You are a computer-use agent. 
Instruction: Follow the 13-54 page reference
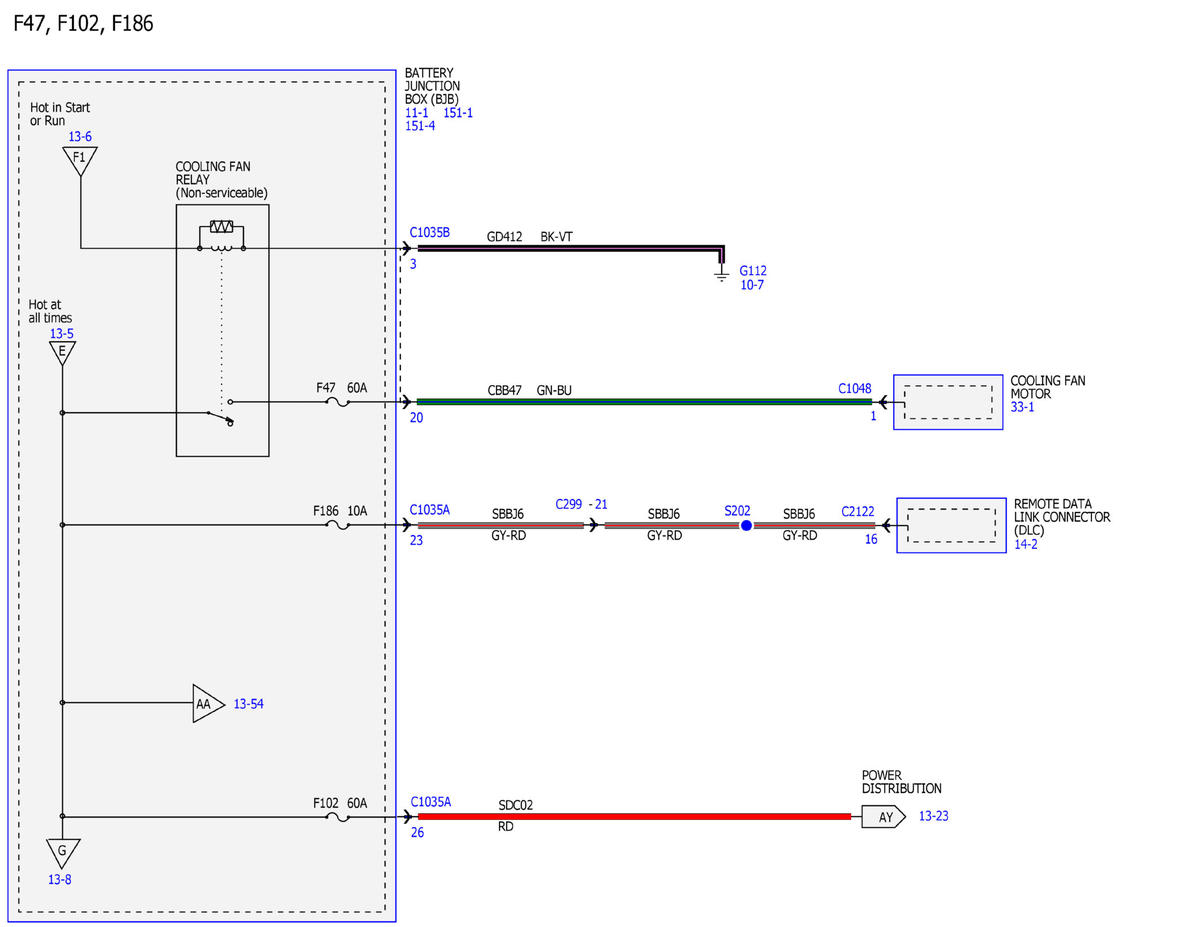tap(248, 704)
